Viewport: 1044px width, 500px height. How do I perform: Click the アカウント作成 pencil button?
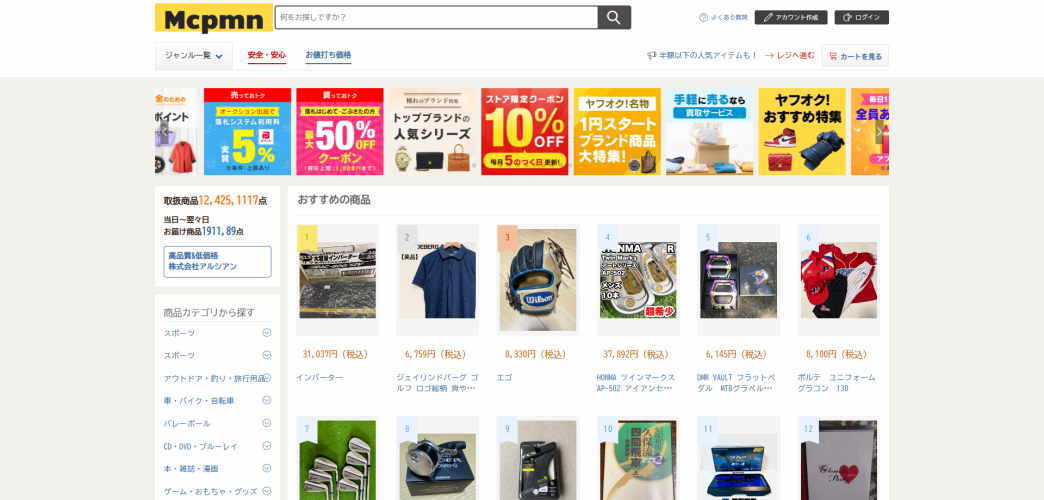click(x=791, y=17)
